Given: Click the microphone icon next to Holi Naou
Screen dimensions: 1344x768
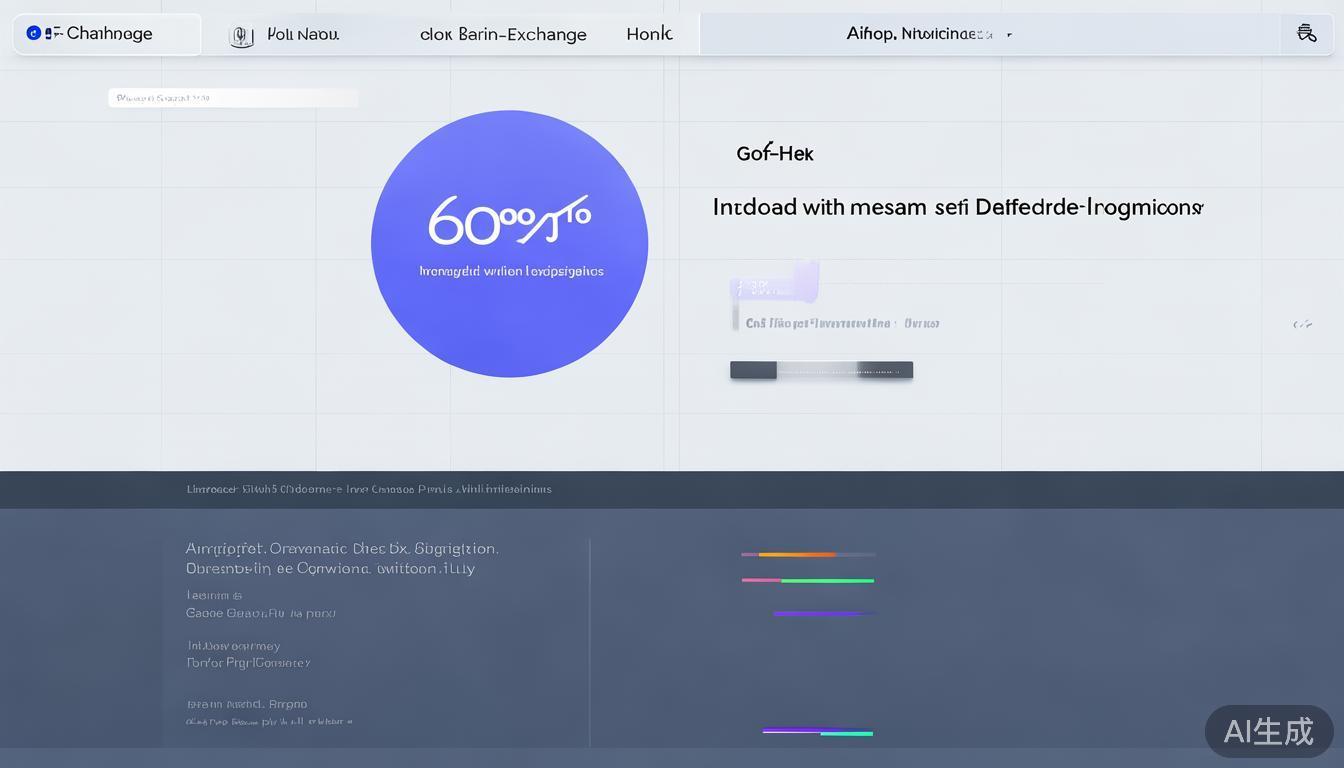Looking at the screenshot, I should (x=241, y=36).
